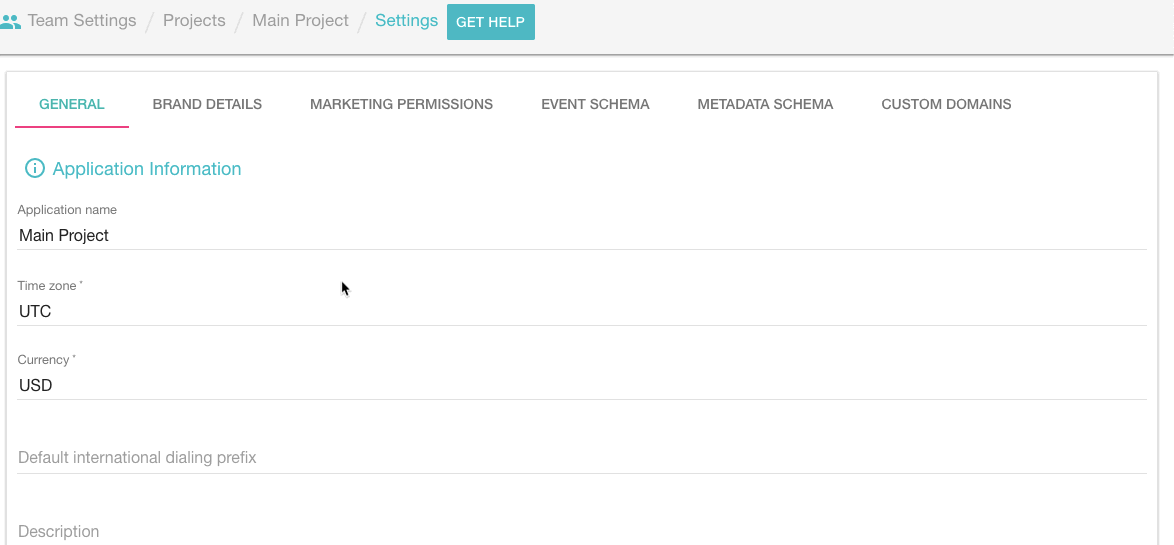Open the METADATA SCHEMA tab

click(x=765, y=104)
